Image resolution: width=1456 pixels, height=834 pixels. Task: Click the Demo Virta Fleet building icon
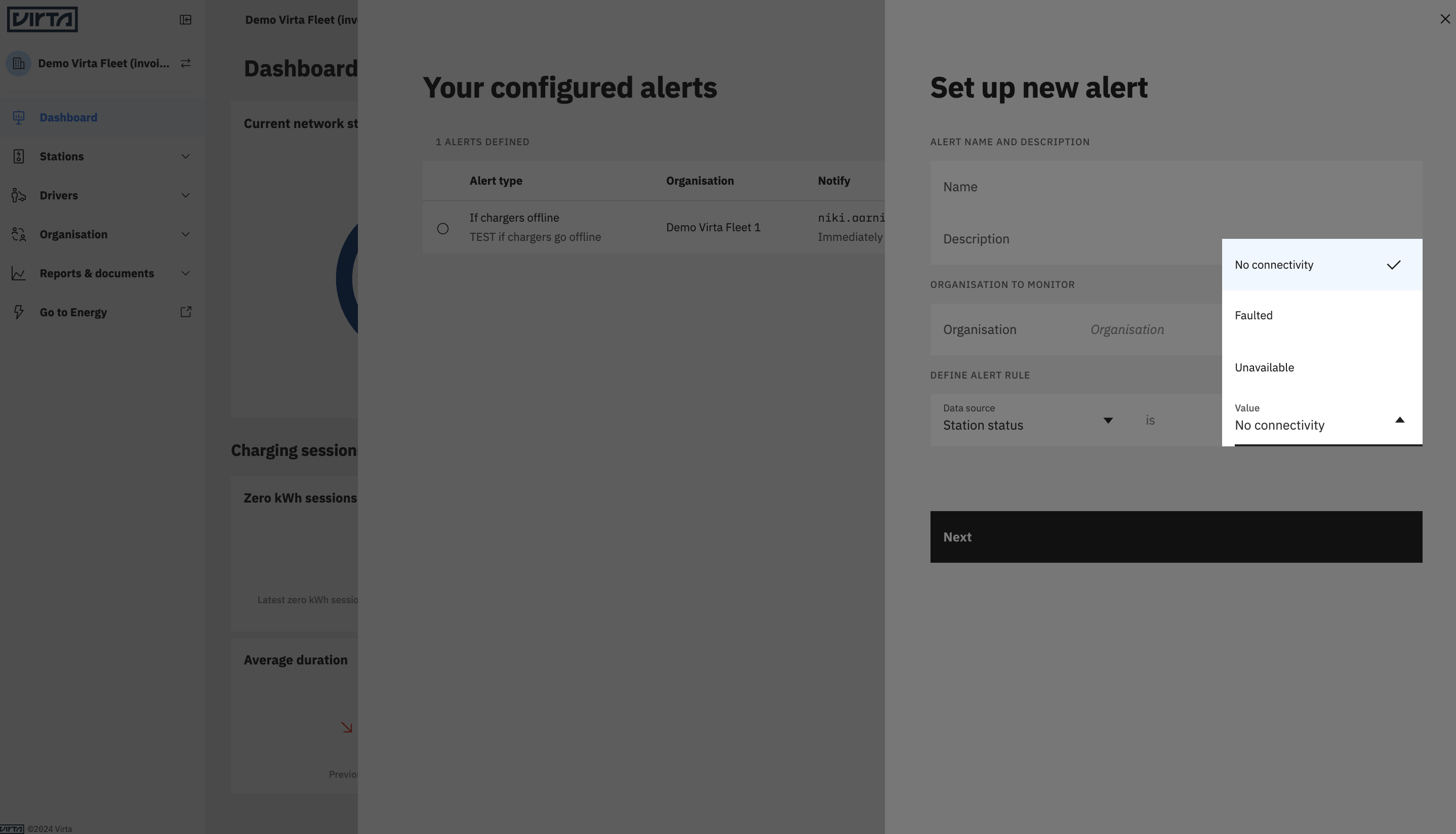pyautogui.click(x=18, y=64)
